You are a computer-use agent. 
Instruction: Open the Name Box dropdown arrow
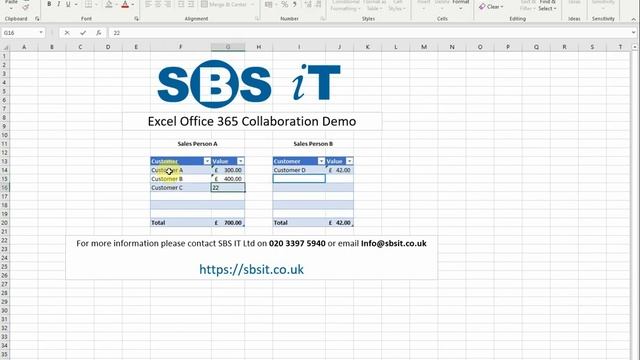tap(41, 33)
